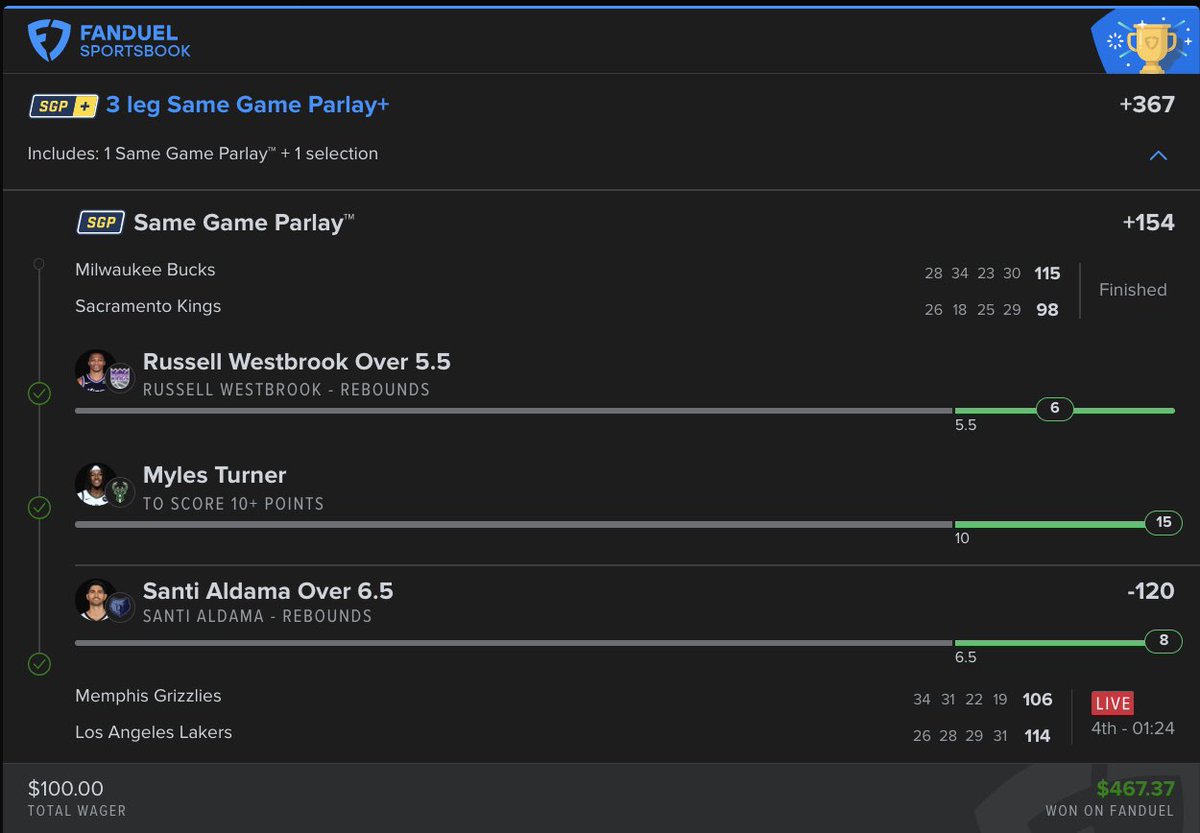Click the +367 parlay odds

[x=1147, y=104]
